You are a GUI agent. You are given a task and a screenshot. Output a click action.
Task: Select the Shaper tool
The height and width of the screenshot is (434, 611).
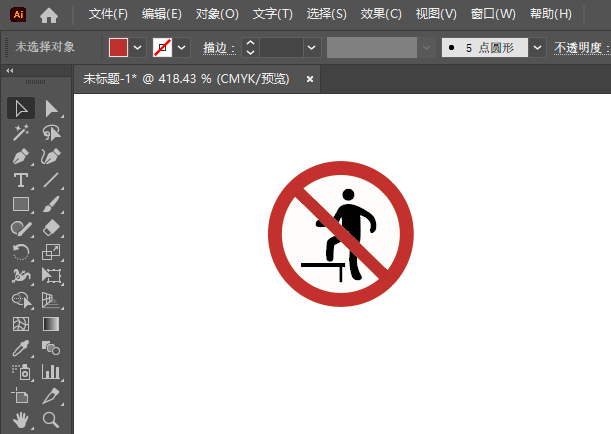21,228
